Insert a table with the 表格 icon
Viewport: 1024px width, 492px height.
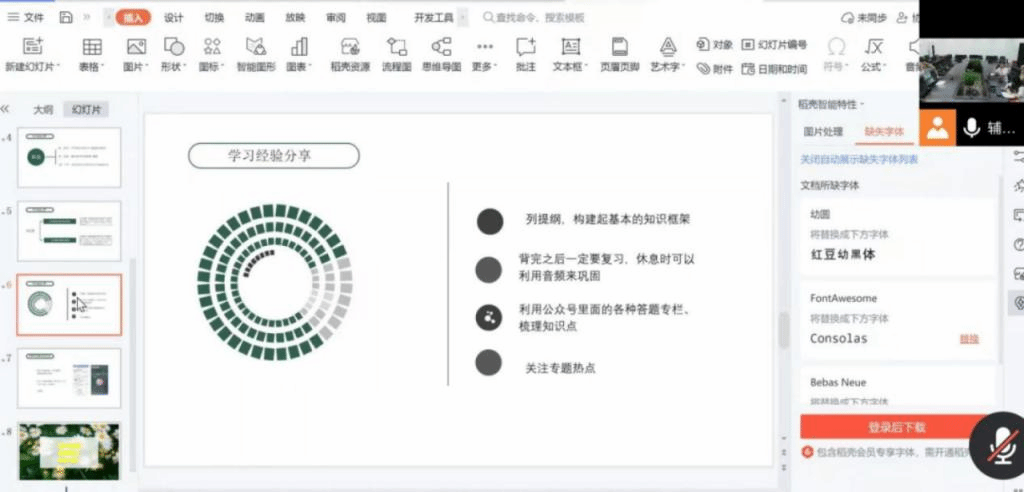click(92, 47)
